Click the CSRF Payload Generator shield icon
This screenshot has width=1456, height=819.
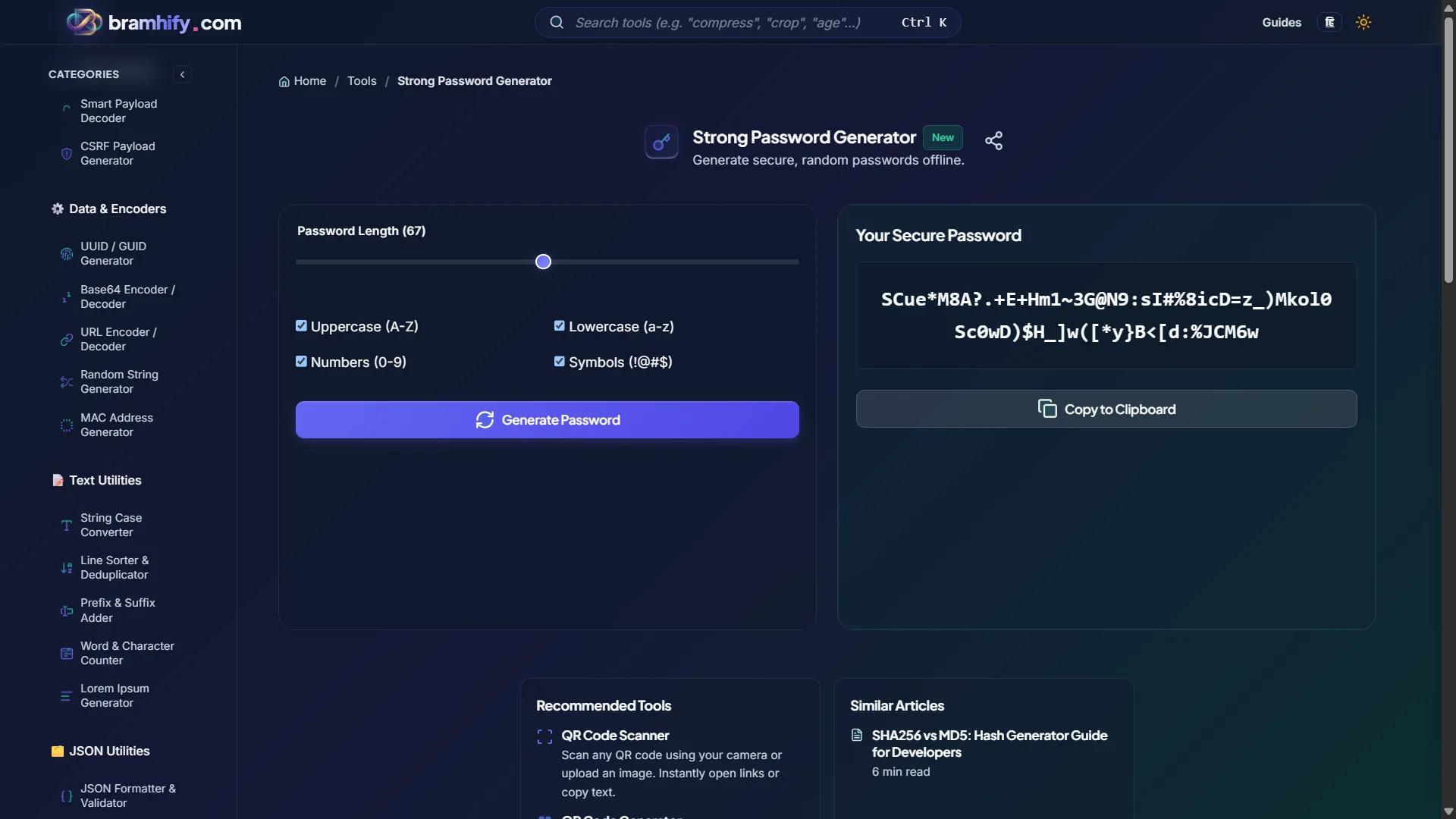click(67, 154)
